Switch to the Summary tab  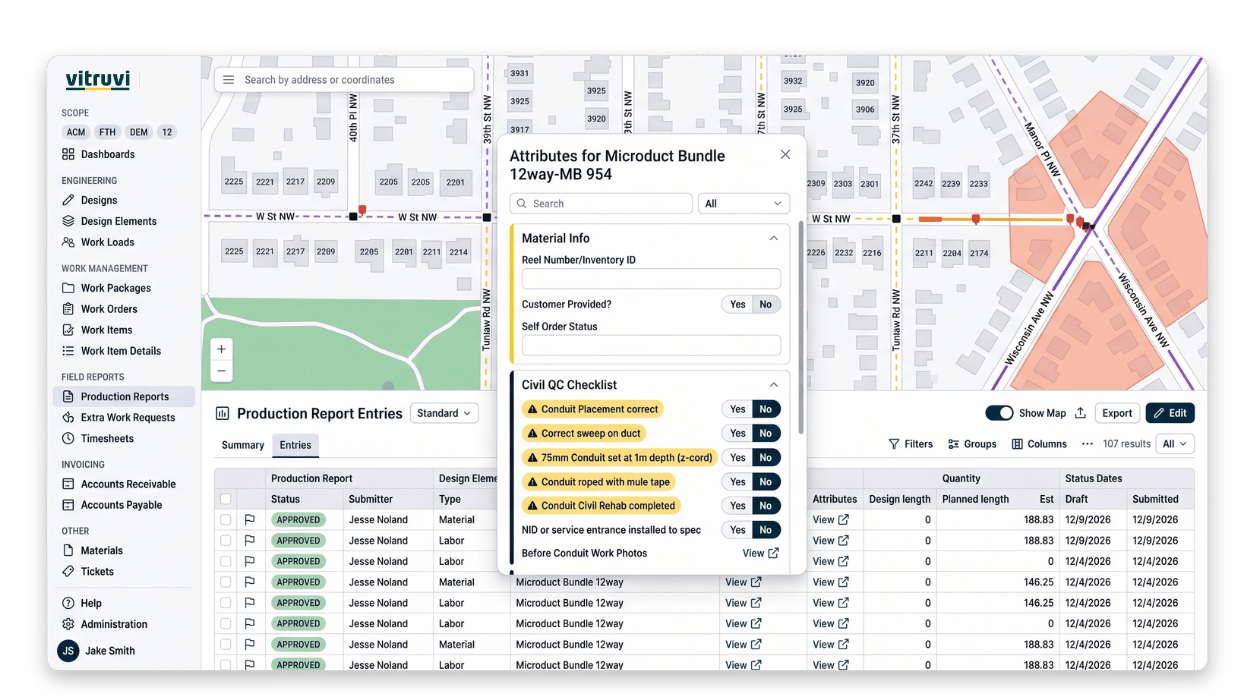pos(243,445)
